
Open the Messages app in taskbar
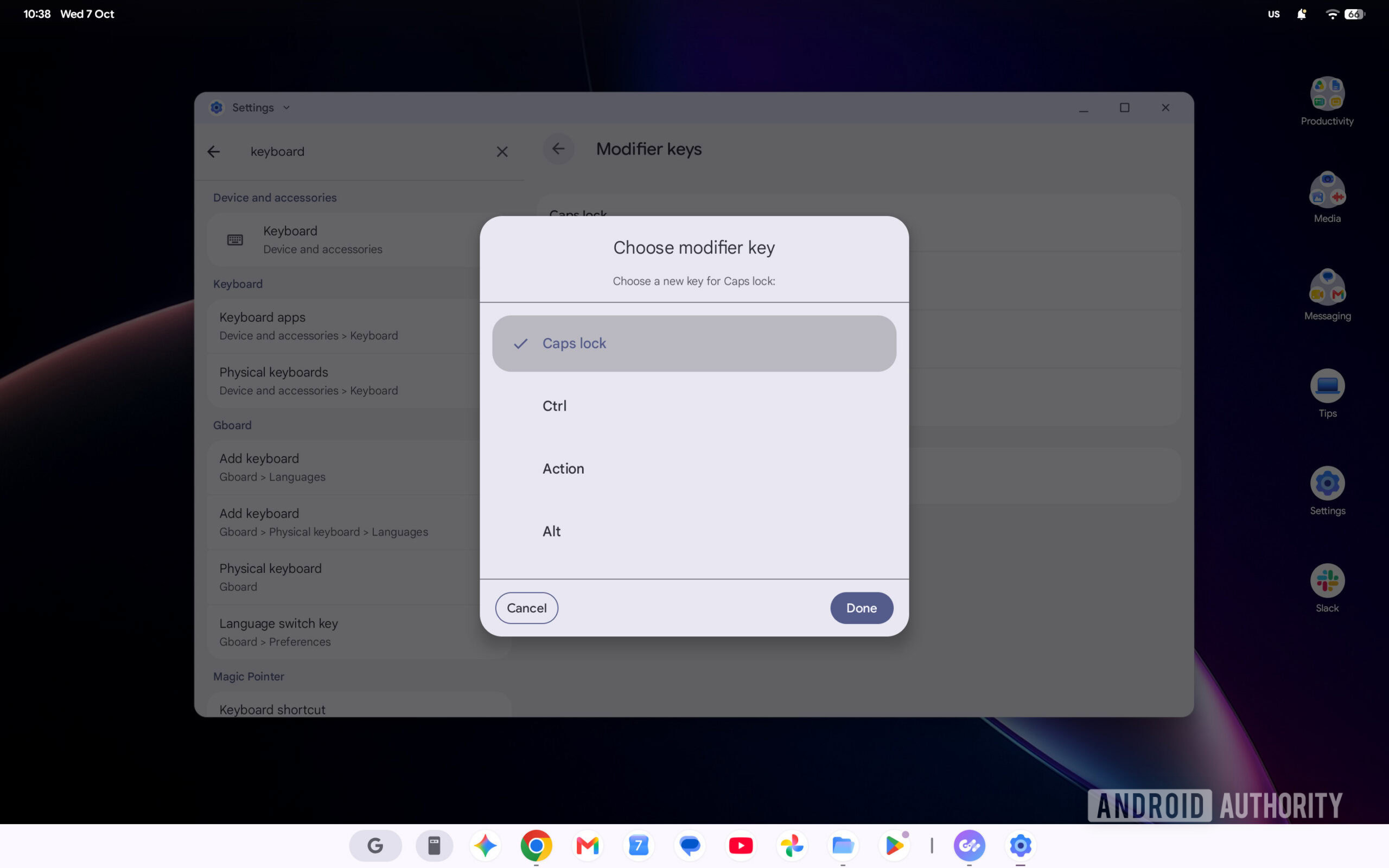[x=689, y=845]
